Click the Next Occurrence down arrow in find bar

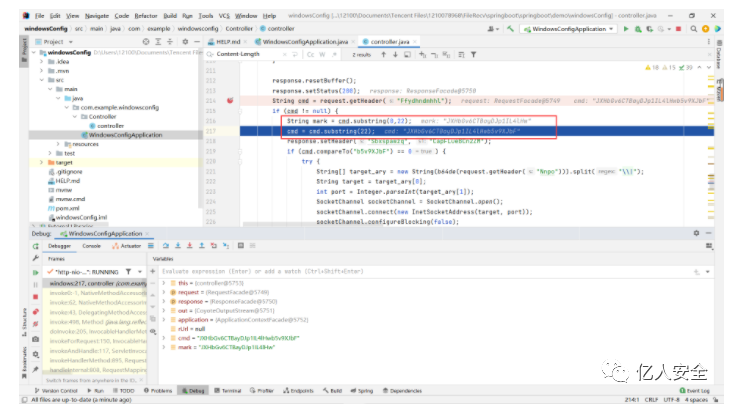click(395, 55)
